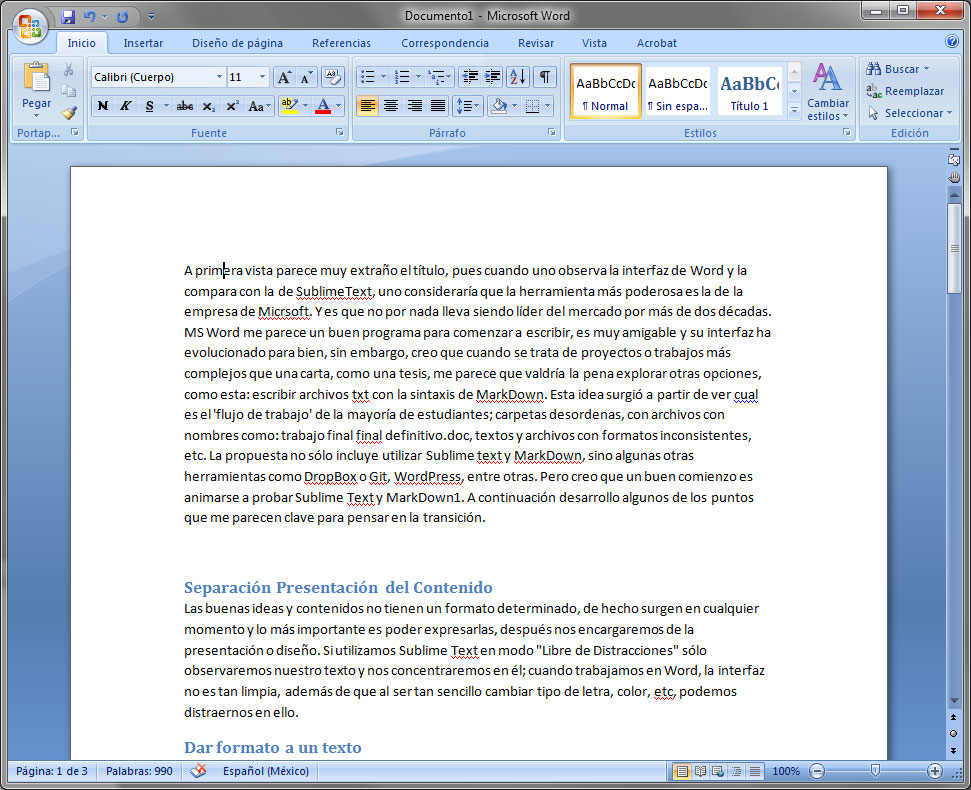
Task: Click the spelling check icon in status bar
Action: tap(198, 771)
